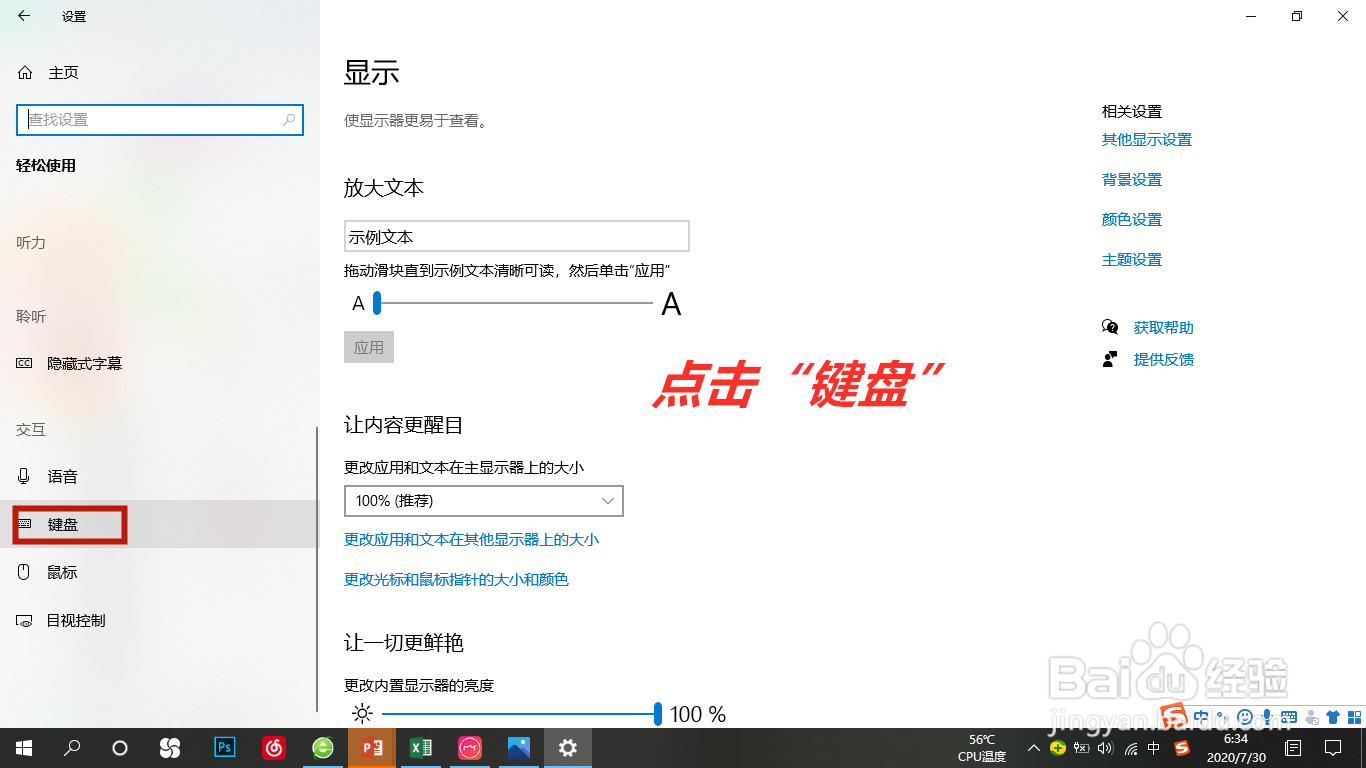The height and width of the screenshot is (768, 1366).
Task: Select the 键盘 keyboard icon in sidebar
Action: [x=27, y=523]
